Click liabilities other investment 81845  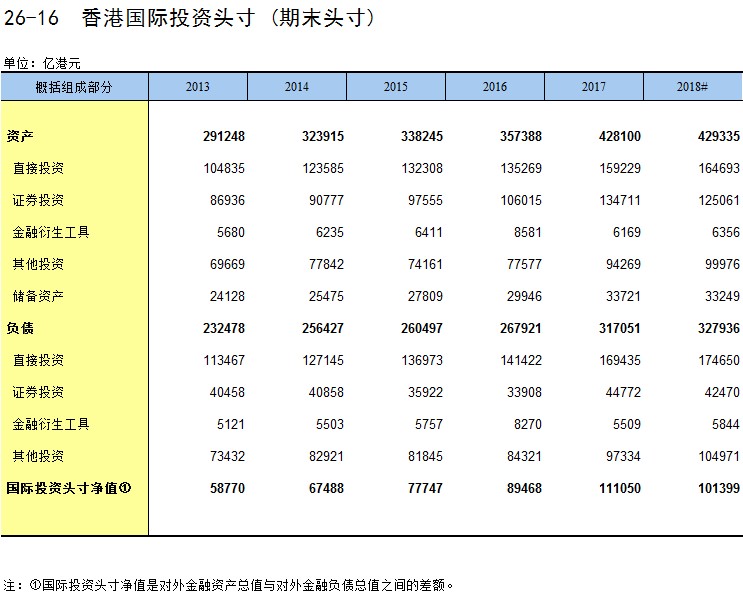[x=426, y=456]
